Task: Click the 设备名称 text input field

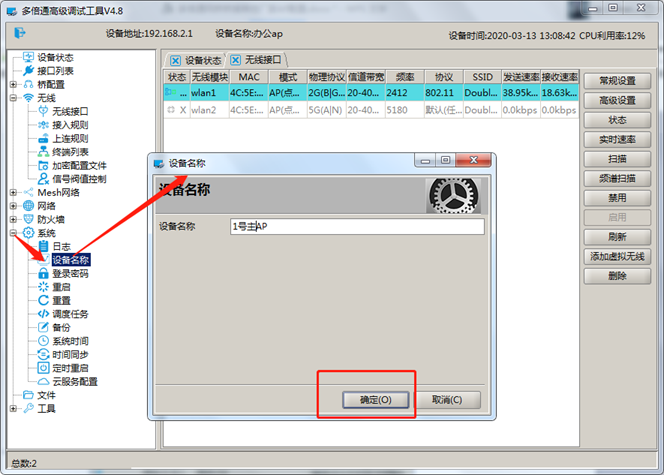Action: coord(356,226)
